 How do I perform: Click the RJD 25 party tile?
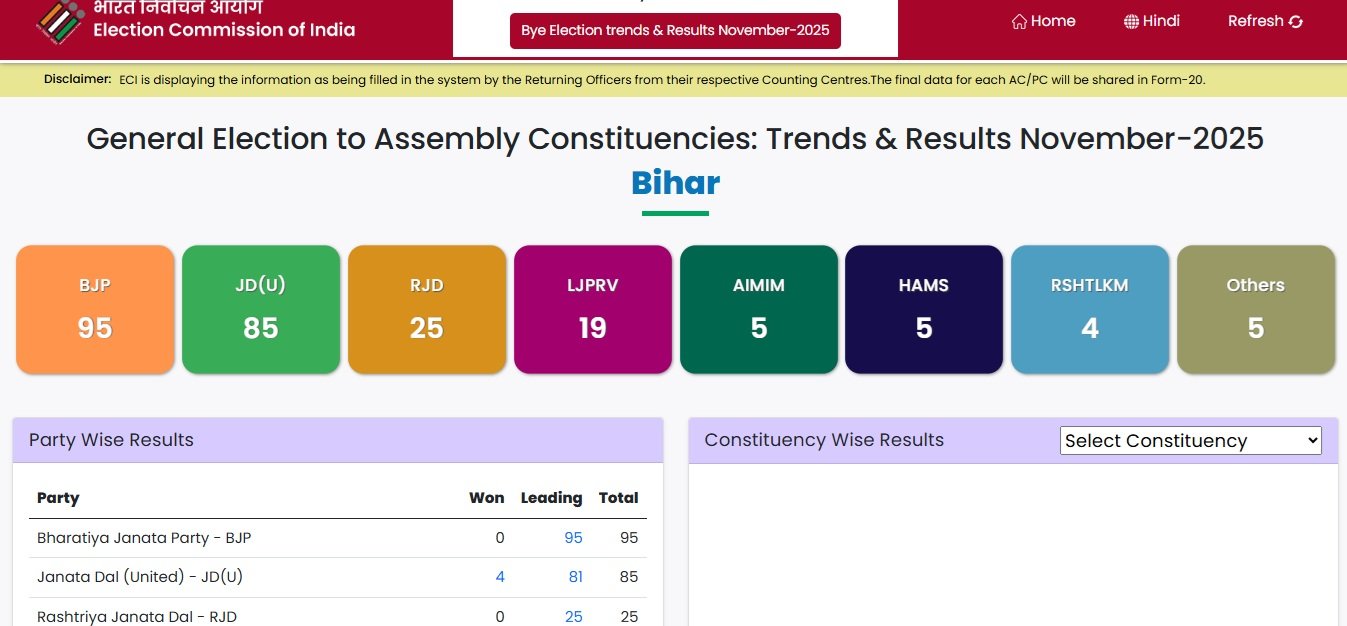coord(427,309)
